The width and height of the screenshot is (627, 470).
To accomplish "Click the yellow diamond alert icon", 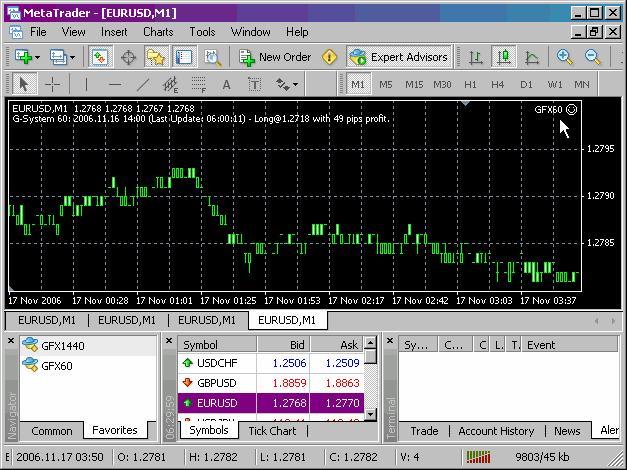I will click(329, 57).
